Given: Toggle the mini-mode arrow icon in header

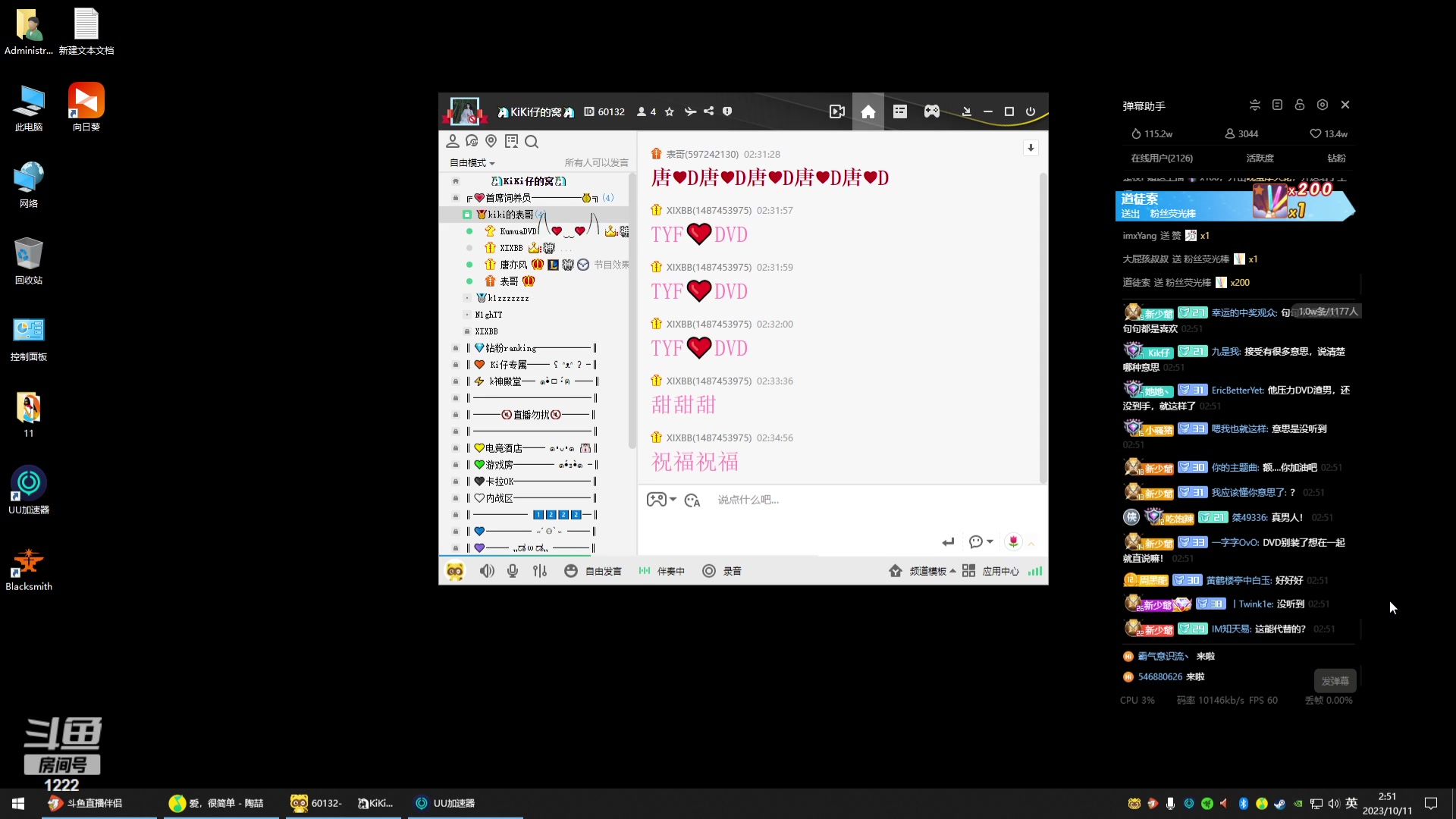Looking at the screenshot, I should [966, 111].
